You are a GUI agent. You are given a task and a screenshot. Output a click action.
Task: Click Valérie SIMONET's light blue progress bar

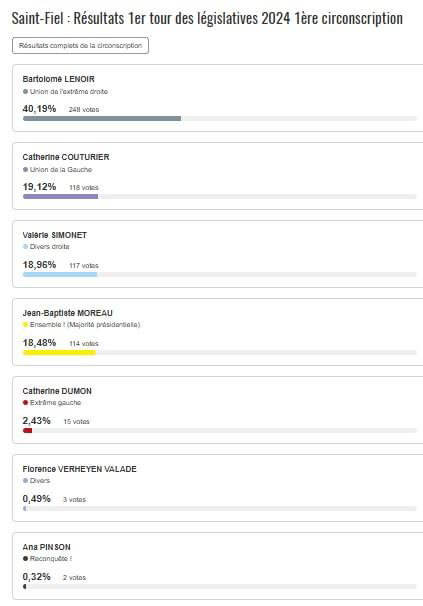pyautogui.click(x=60, y=275)
